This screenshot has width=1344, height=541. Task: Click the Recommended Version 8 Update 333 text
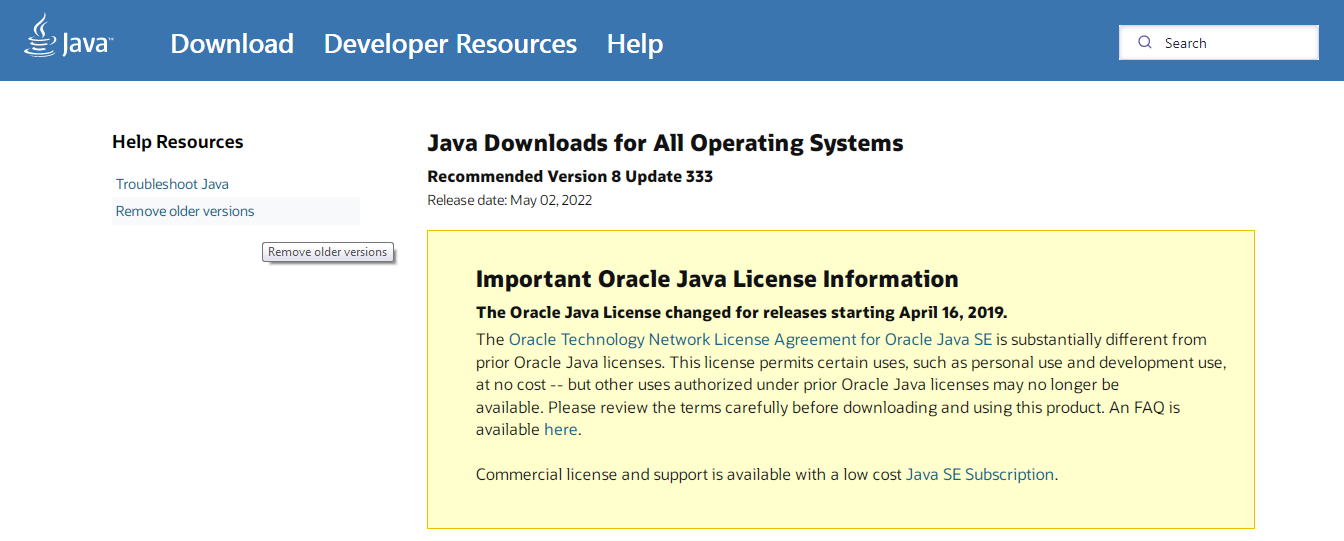pos(570,176)
